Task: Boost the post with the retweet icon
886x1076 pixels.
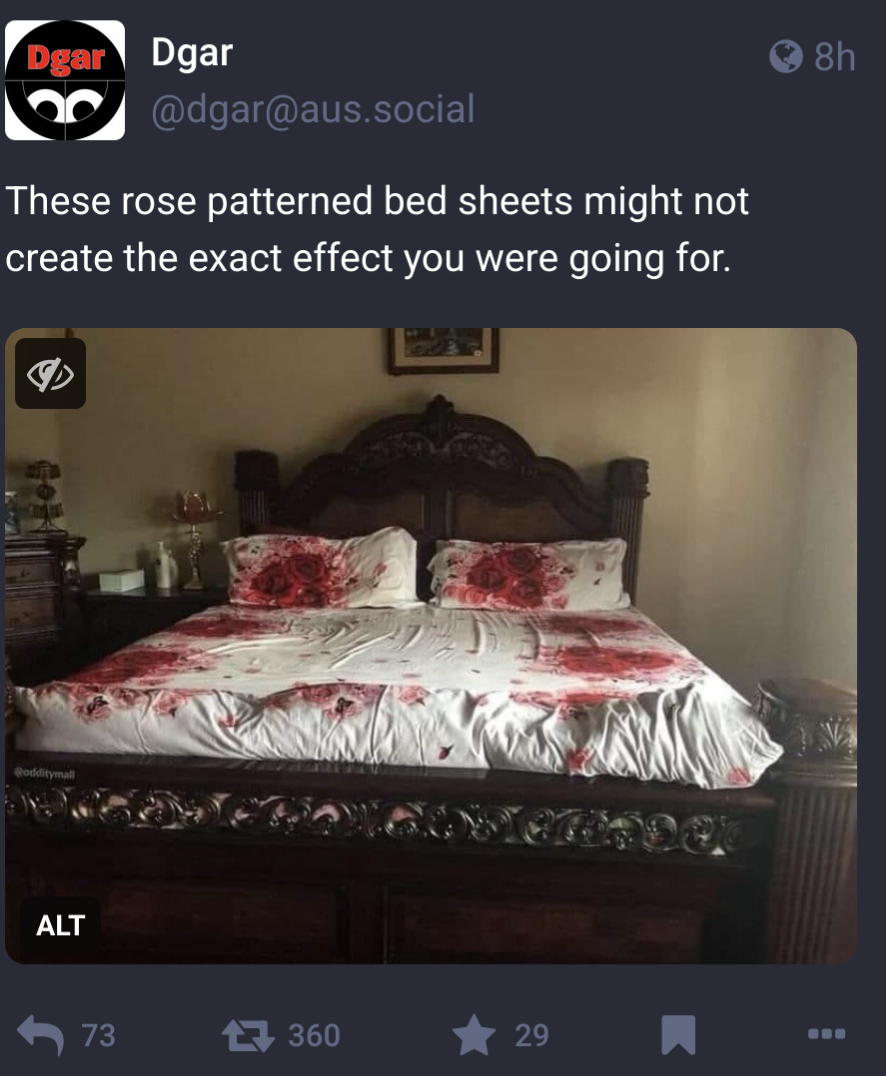Action: point(248,1035)
